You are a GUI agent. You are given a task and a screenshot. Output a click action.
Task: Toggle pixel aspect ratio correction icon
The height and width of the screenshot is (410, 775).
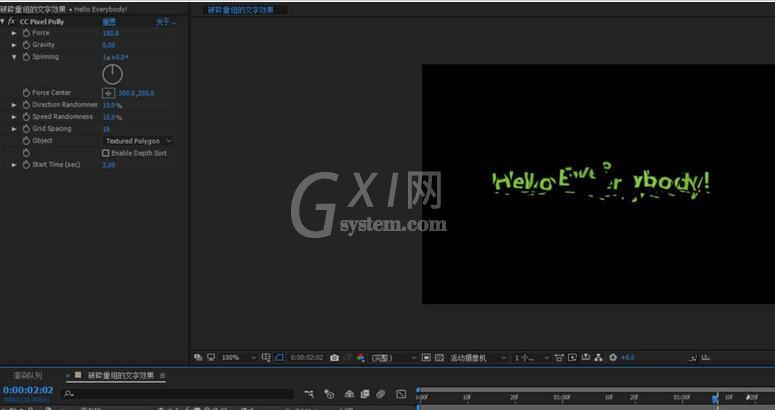pos(559,357)
